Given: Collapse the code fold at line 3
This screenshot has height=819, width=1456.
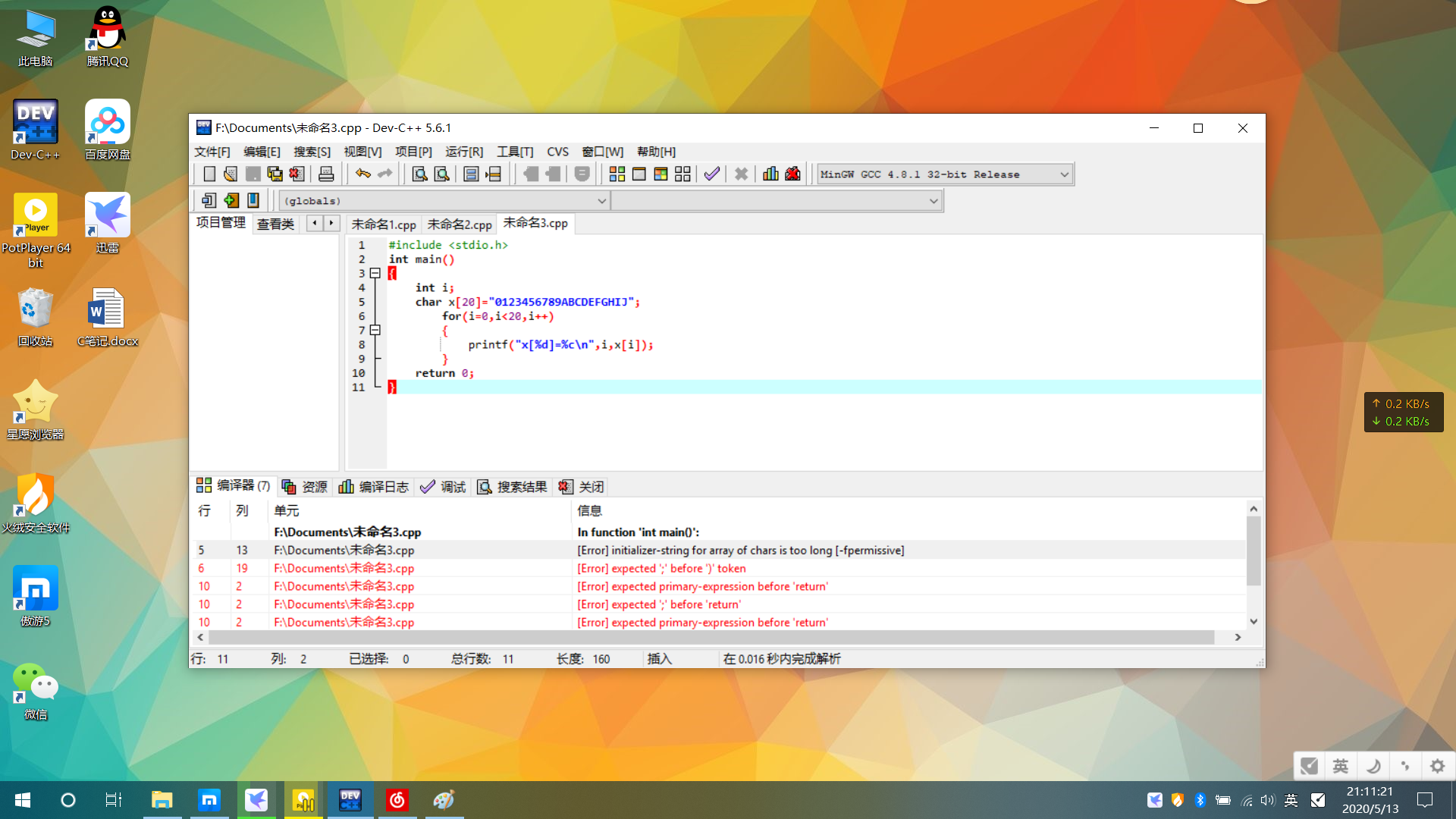Looking at the screenshot, I should 375,273.
